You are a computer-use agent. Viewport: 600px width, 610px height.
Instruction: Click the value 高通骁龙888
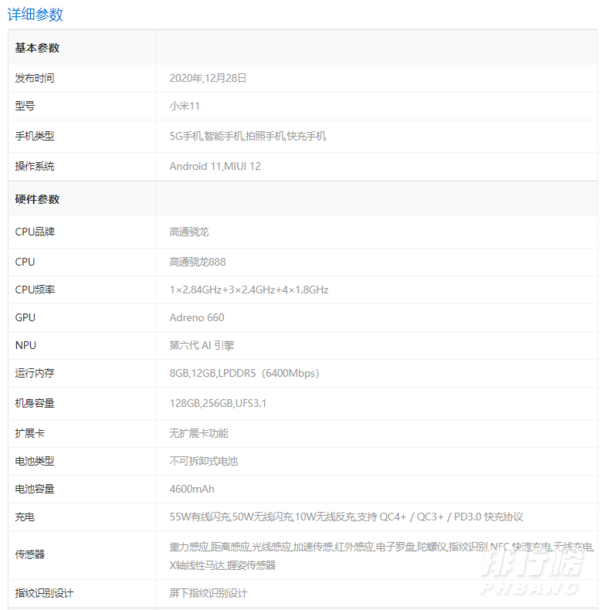tap(198, 262)
